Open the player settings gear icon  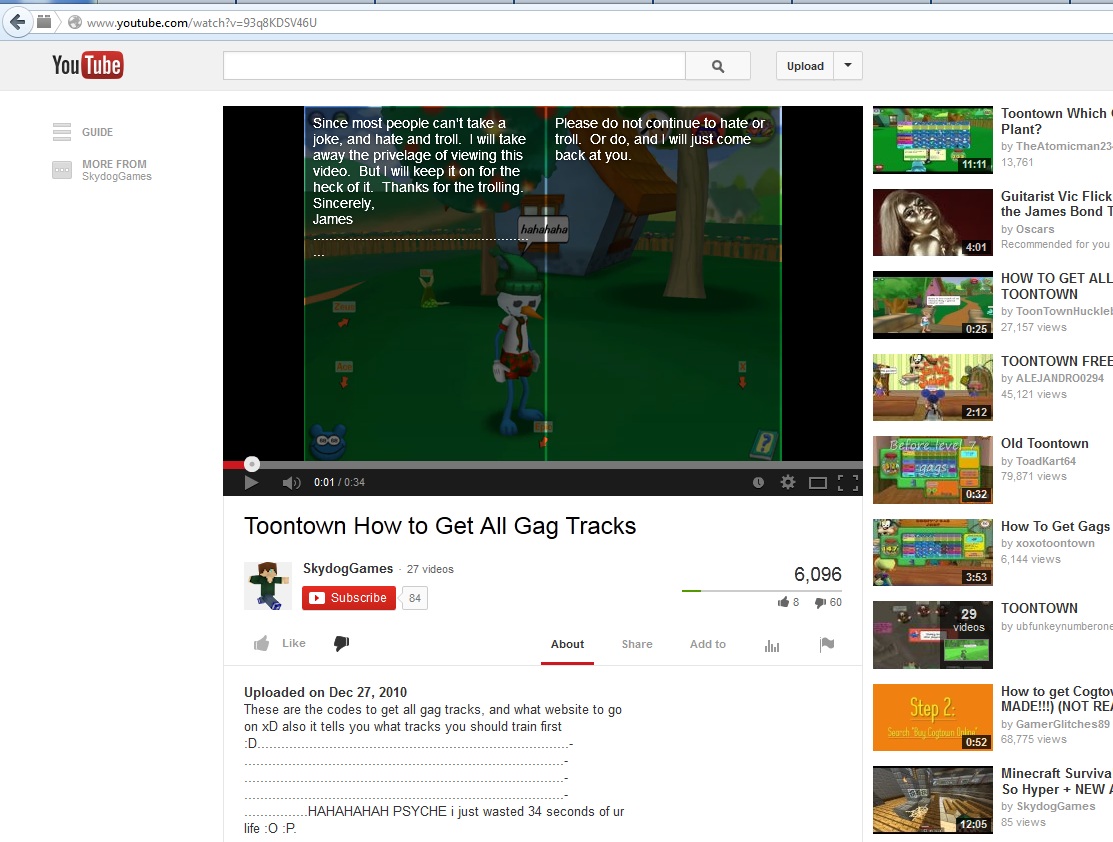click(788, 483)
